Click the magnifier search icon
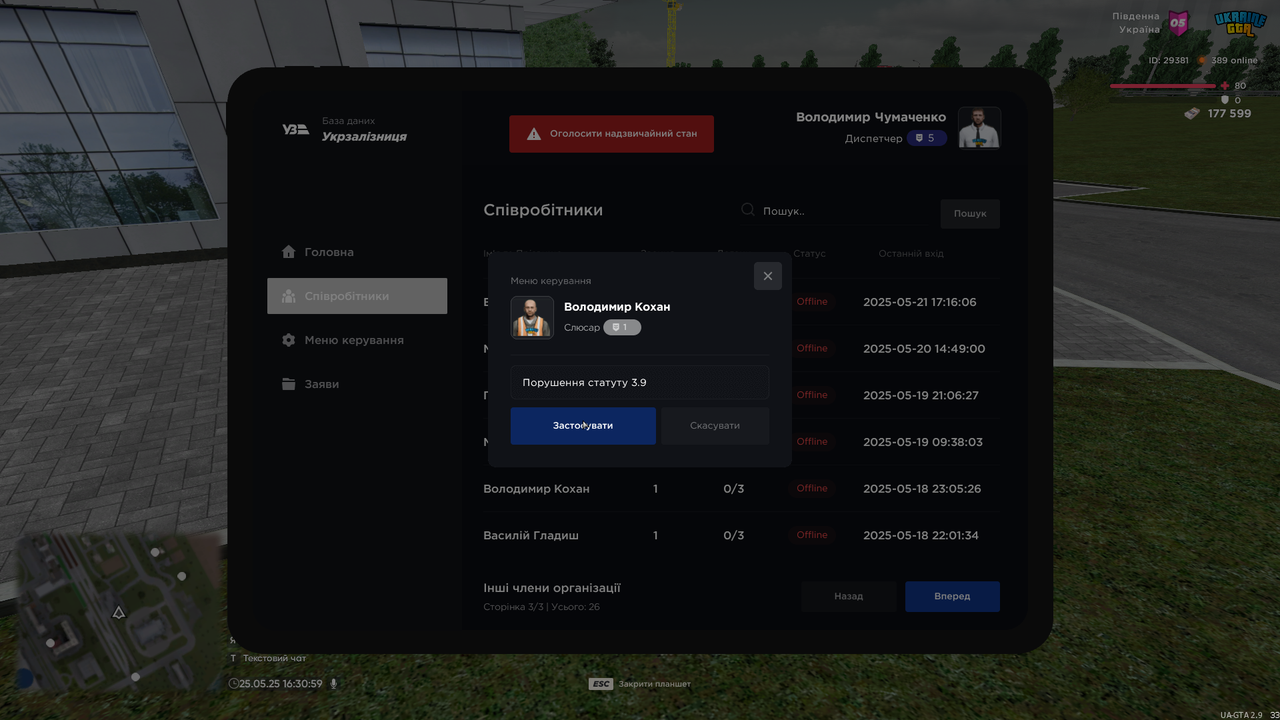The width and height of the screenshot is (1280, 720). pyautogui.click(x=748, y=210)
